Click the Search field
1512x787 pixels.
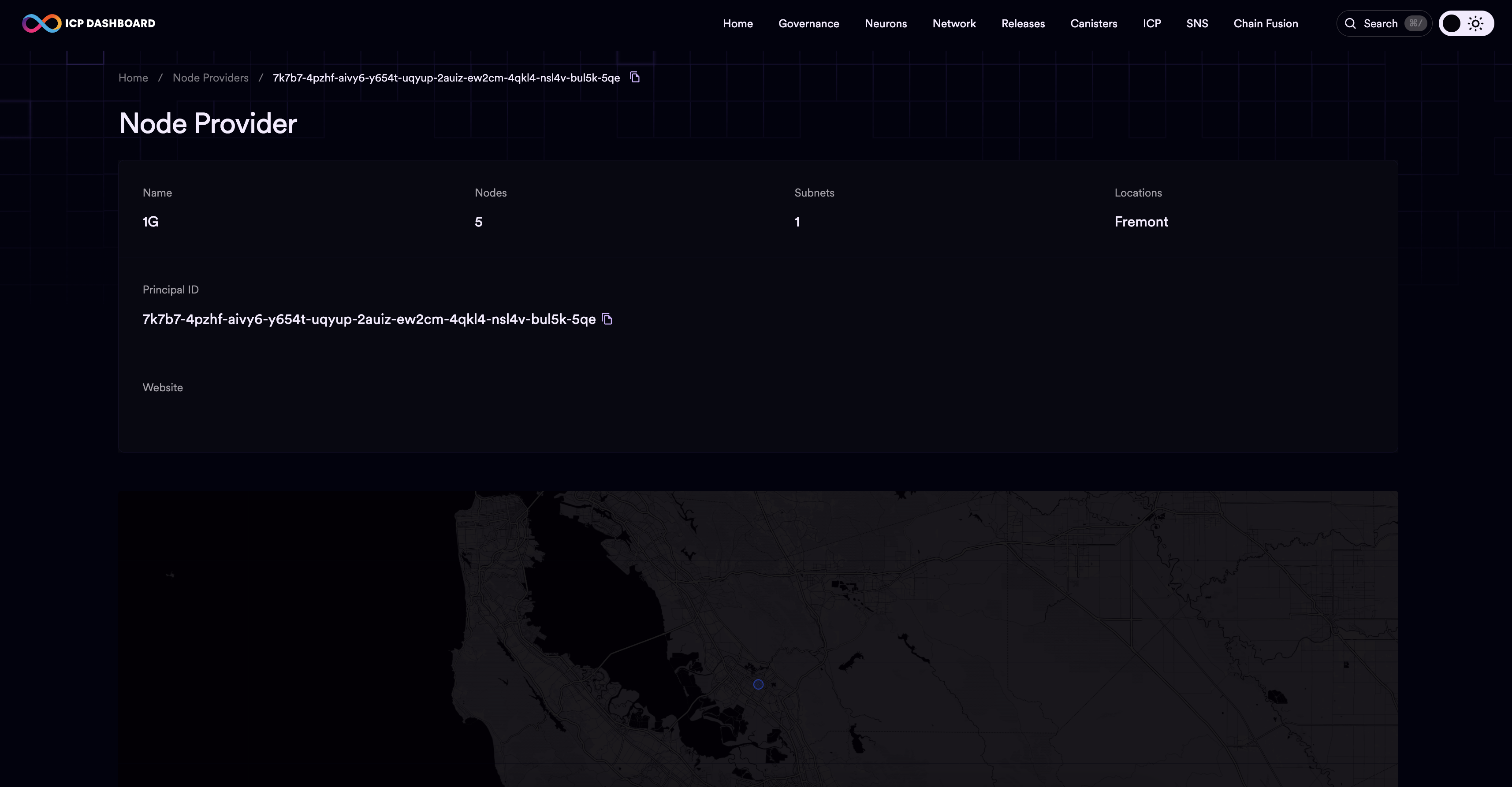1384,23
